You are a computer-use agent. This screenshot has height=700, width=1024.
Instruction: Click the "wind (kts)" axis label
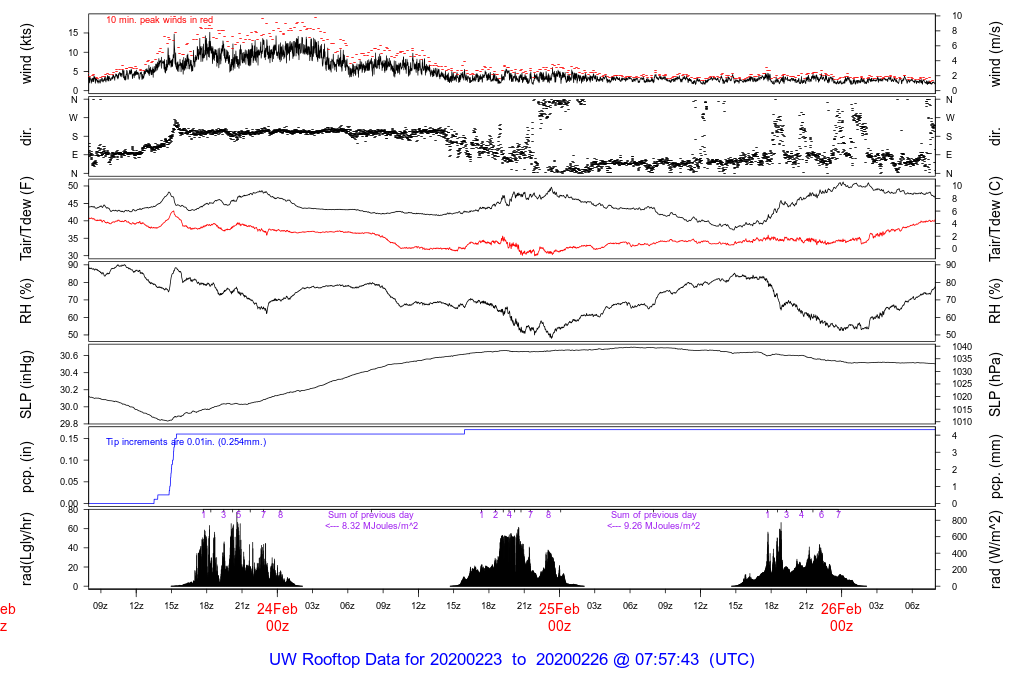(26, 54)
